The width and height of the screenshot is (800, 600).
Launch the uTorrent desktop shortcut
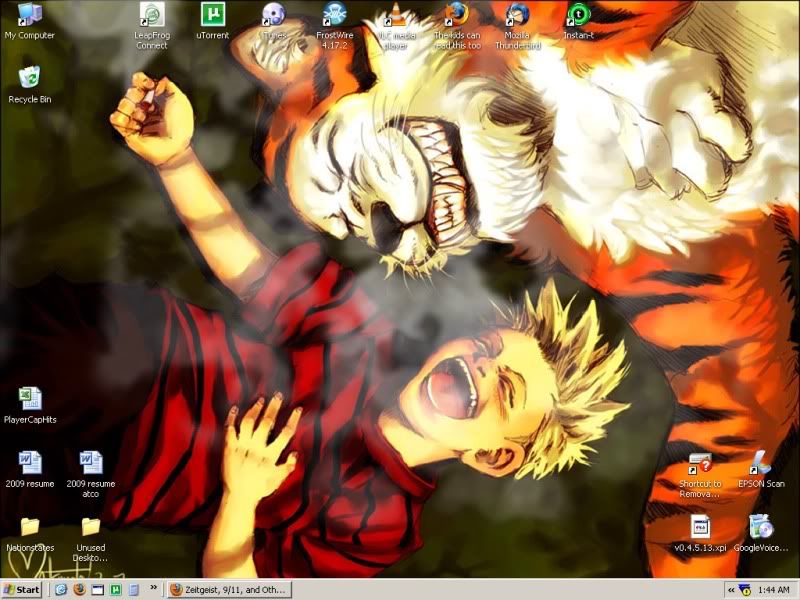coord(213,21)
